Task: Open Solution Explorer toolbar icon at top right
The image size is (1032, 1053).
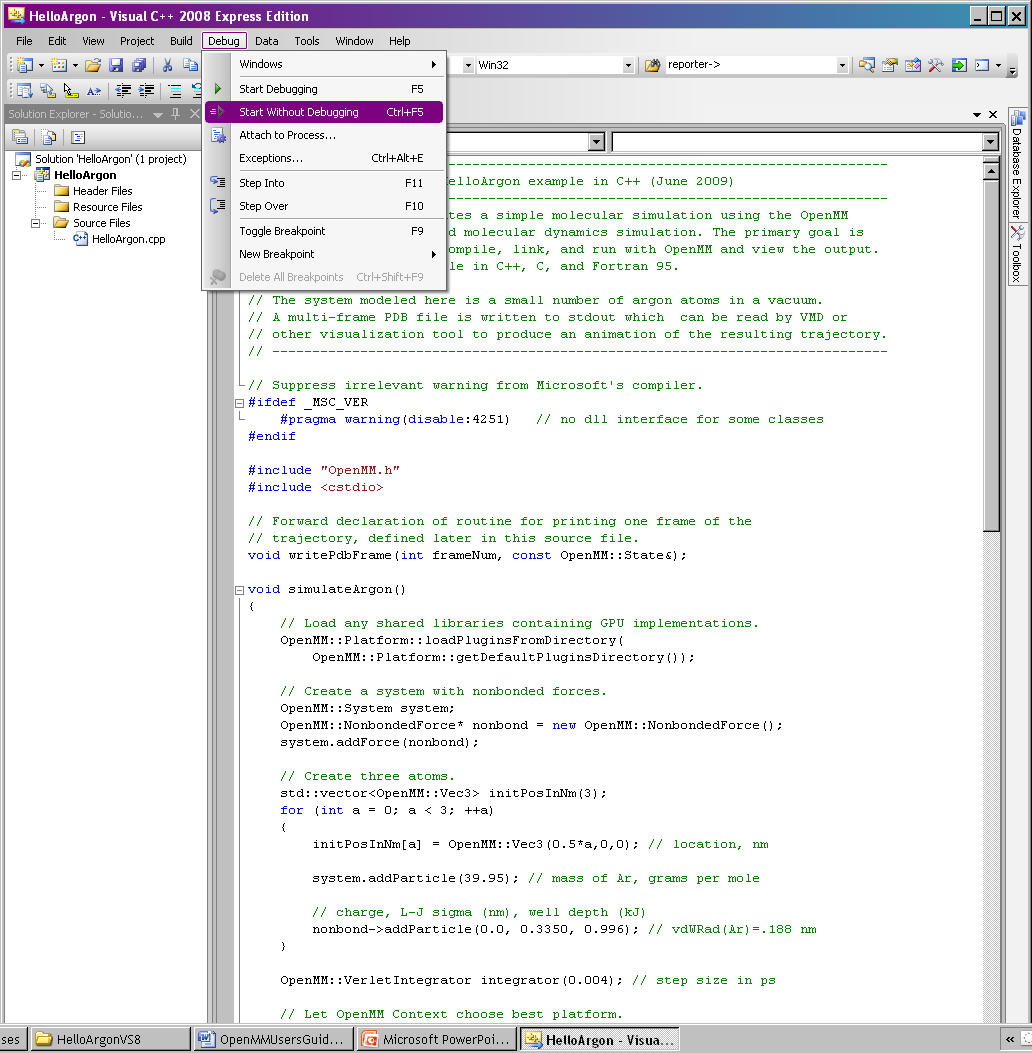Action: 867,65
